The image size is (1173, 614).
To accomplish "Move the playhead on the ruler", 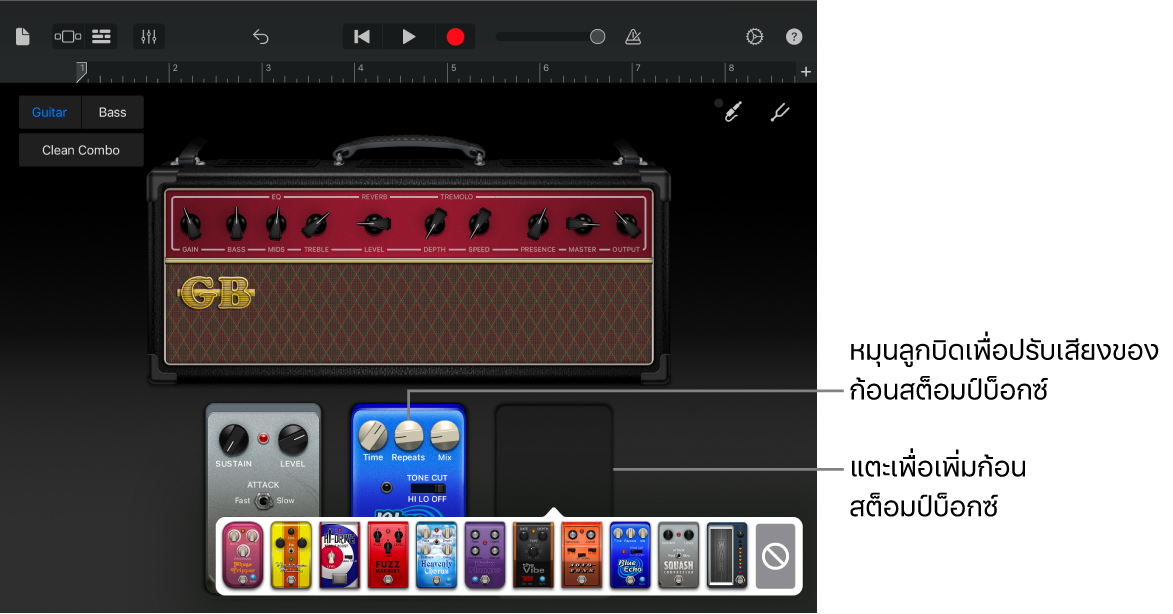I will pyautogui.click(x=82, y=72).
